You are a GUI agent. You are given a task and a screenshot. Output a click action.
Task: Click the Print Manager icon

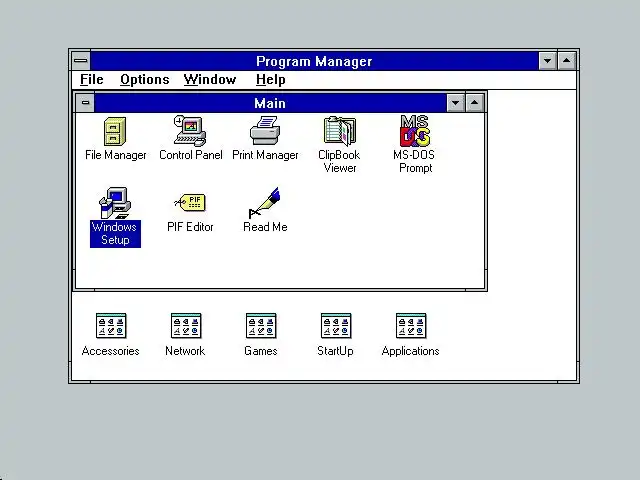[265, 131]
